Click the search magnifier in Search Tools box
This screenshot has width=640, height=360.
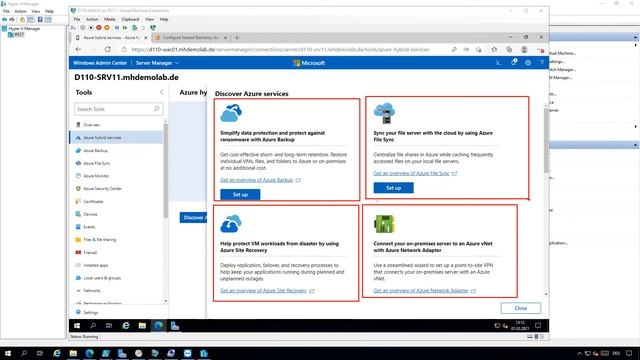pyautogui.click(x=156, y=109)
